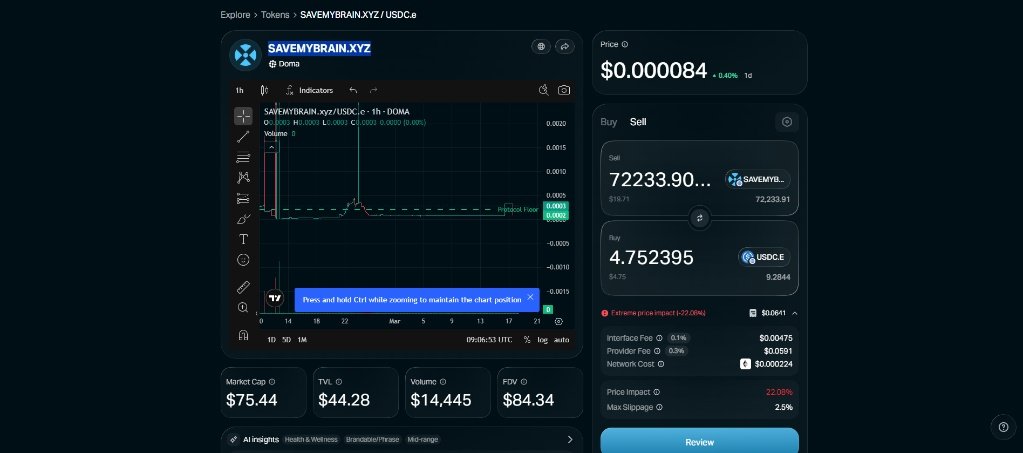
Task: Open the Indicators menu
Action: 309,90
